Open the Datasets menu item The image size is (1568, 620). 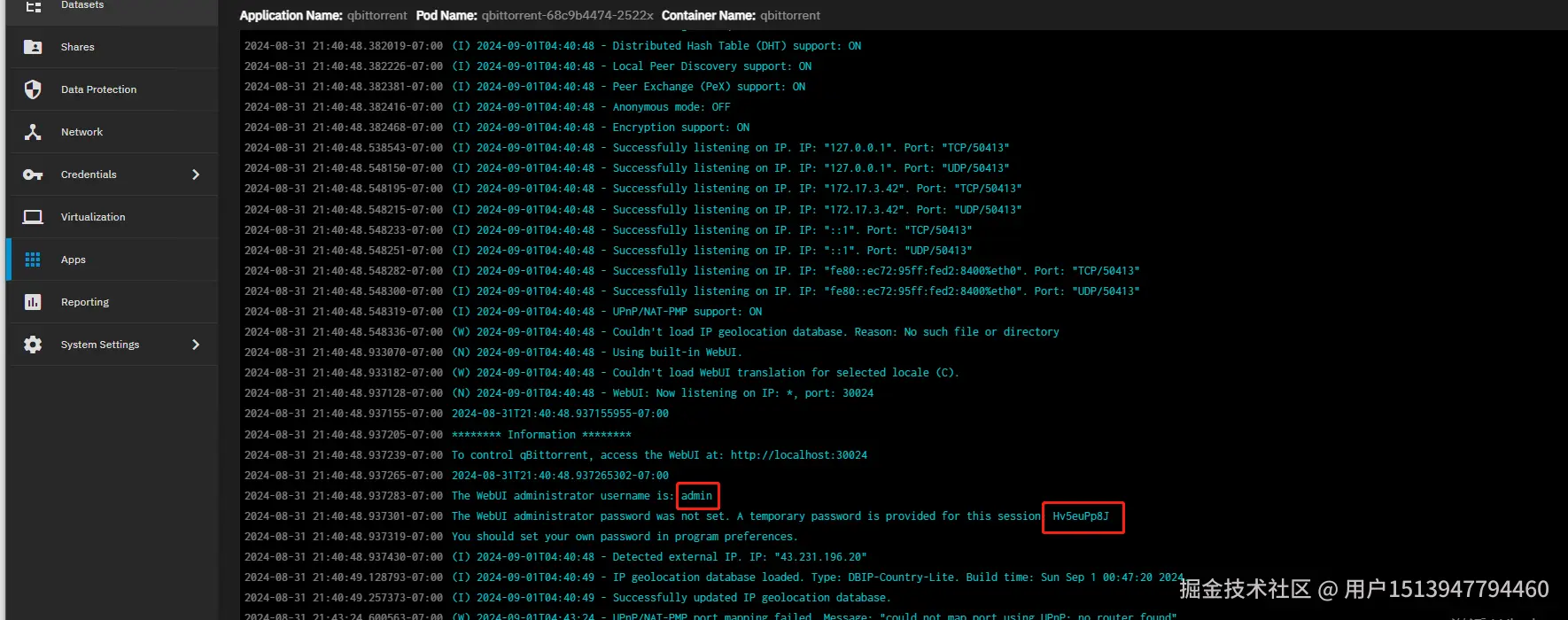click(82, 5)
